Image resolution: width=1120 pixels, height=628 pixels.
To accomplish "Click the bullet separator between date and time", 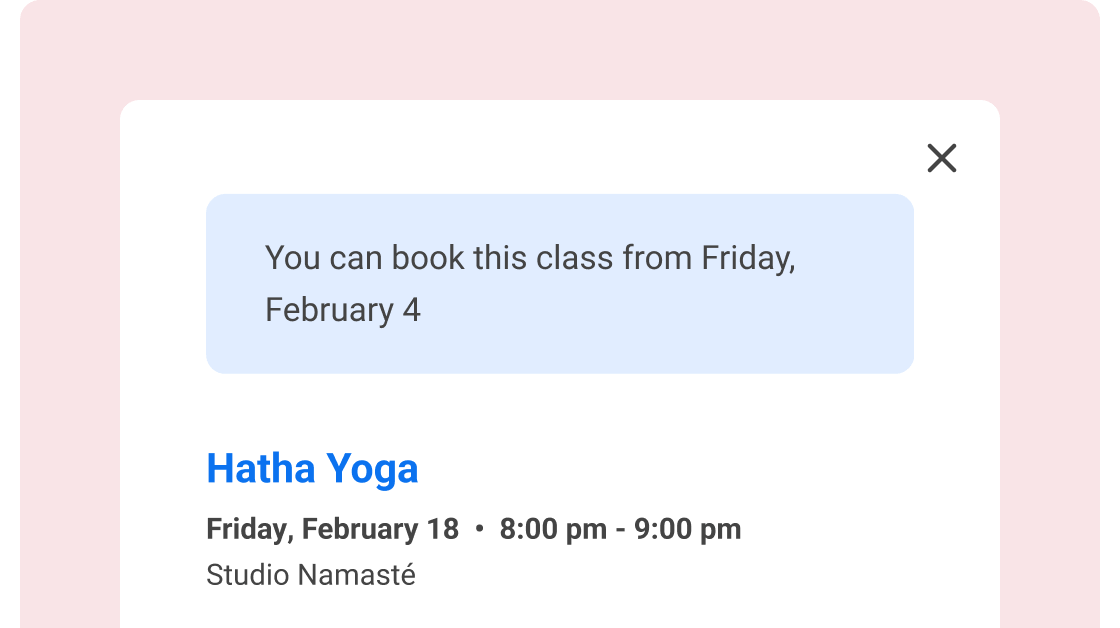I will point(479,529).
